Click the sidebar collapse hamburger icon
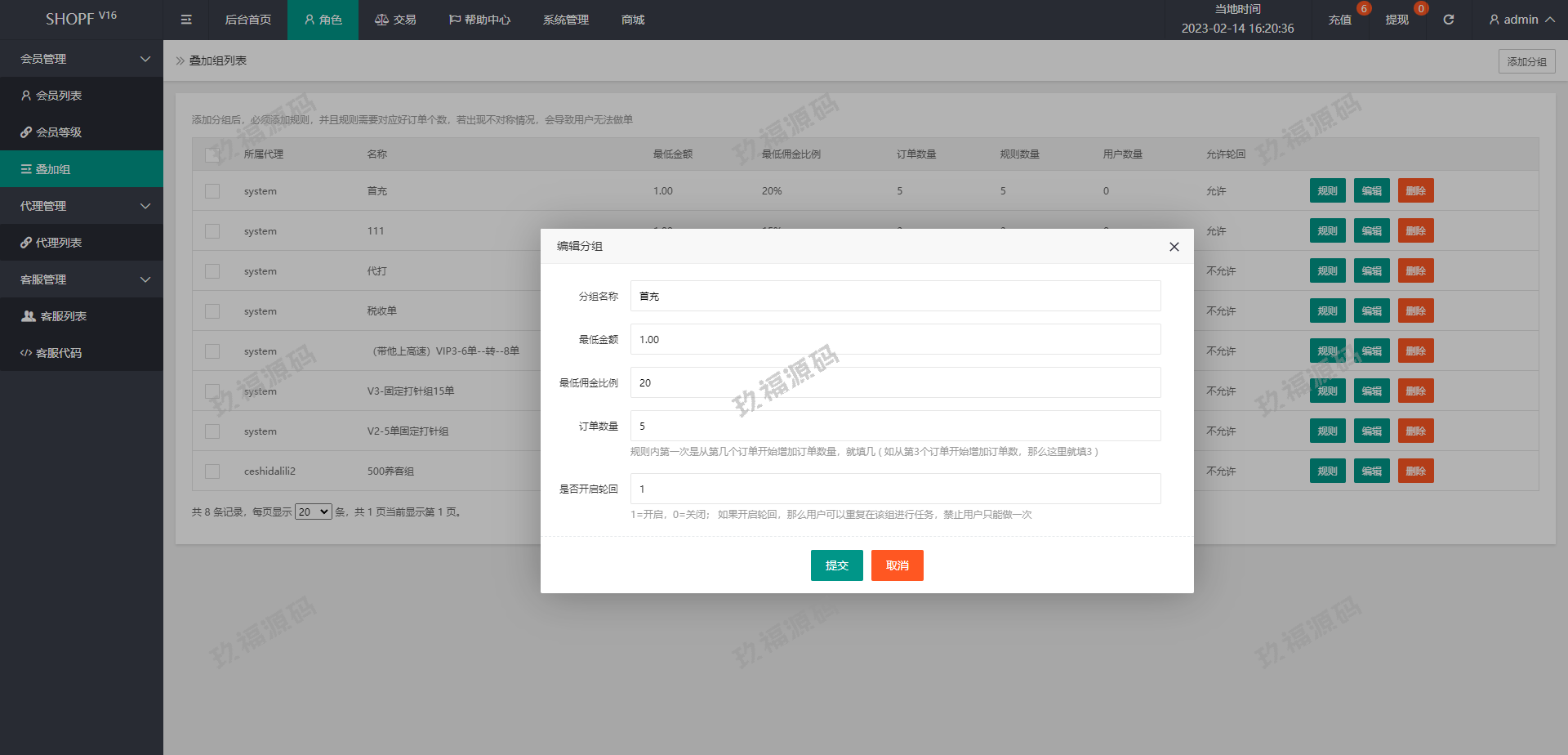The height and width of the screenshot is (755, 1568). (186, 20)
